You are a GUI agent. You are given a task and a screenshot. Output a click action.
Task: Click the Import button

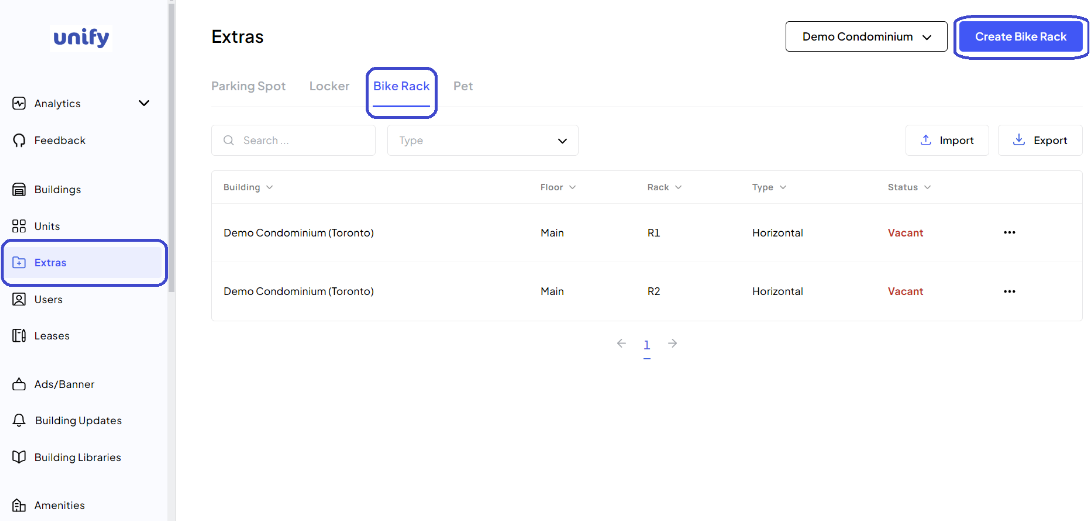(946, 140)
